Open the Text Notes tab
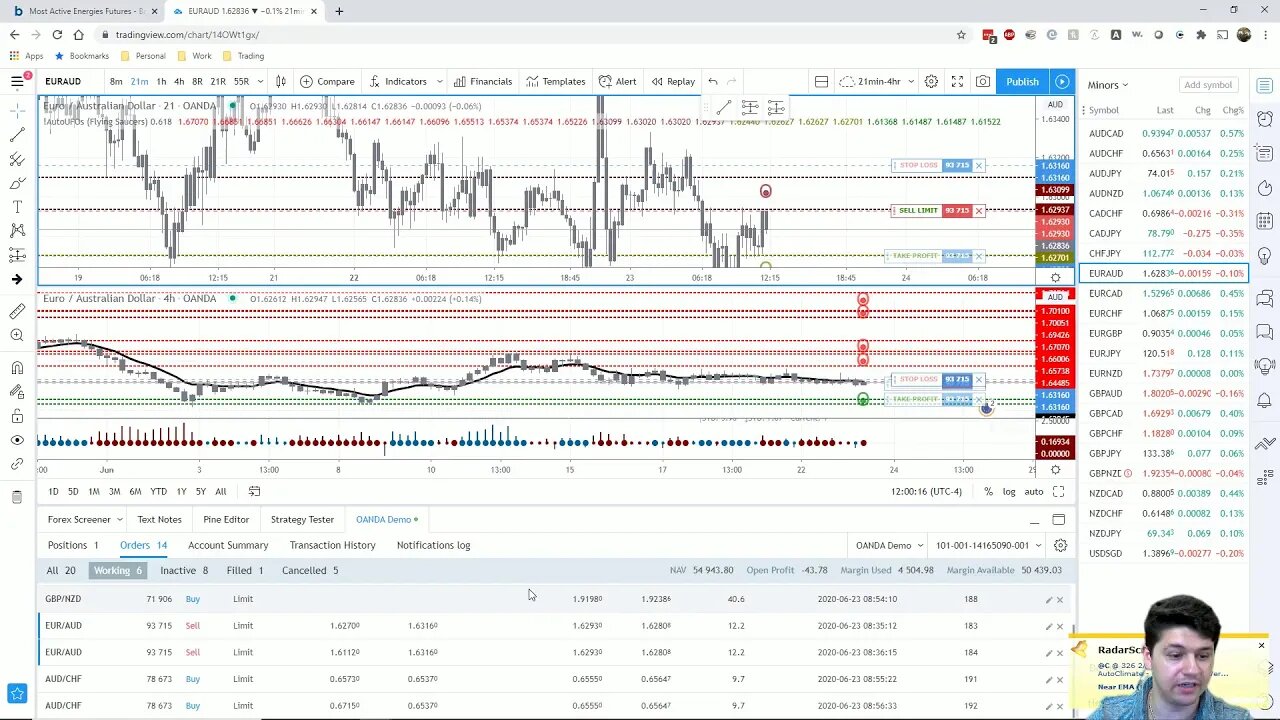The width and height of the screenshot is (1280, 720). pyautogui.click(x=159, y=519)
